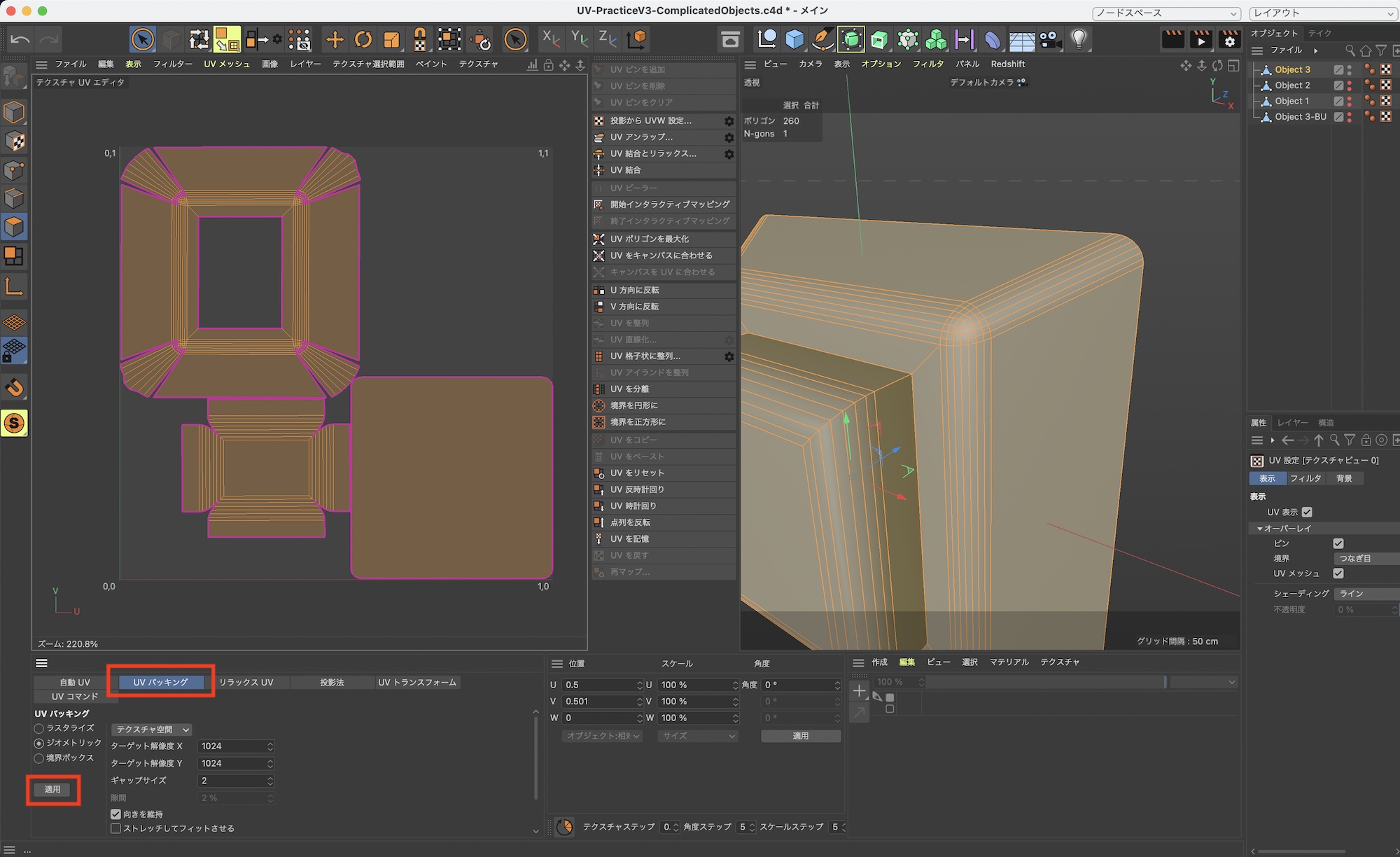Image resolution: width=1400 pixels, height=857 pixels.
Task: Open ノードスペース dropdown at top
Action: pyautogui.click(x=1166, y=13)
